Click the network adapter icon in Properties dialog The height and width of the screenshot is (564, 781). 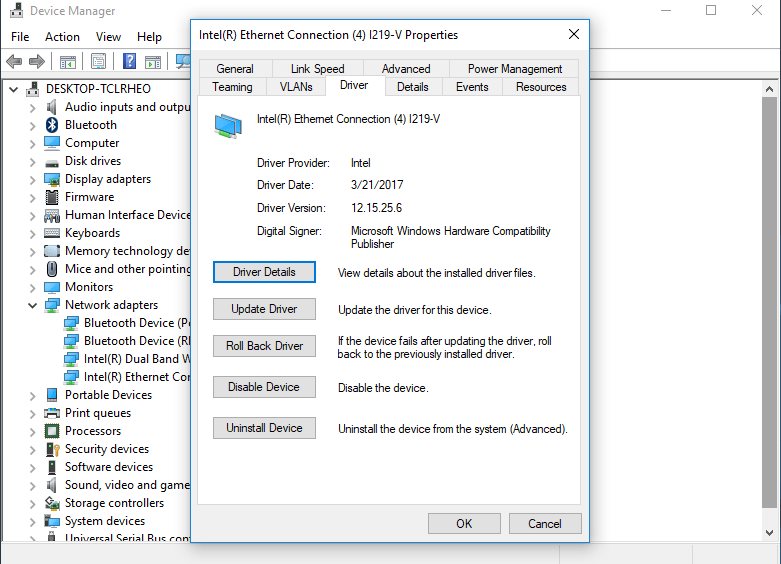pos(228,125)
